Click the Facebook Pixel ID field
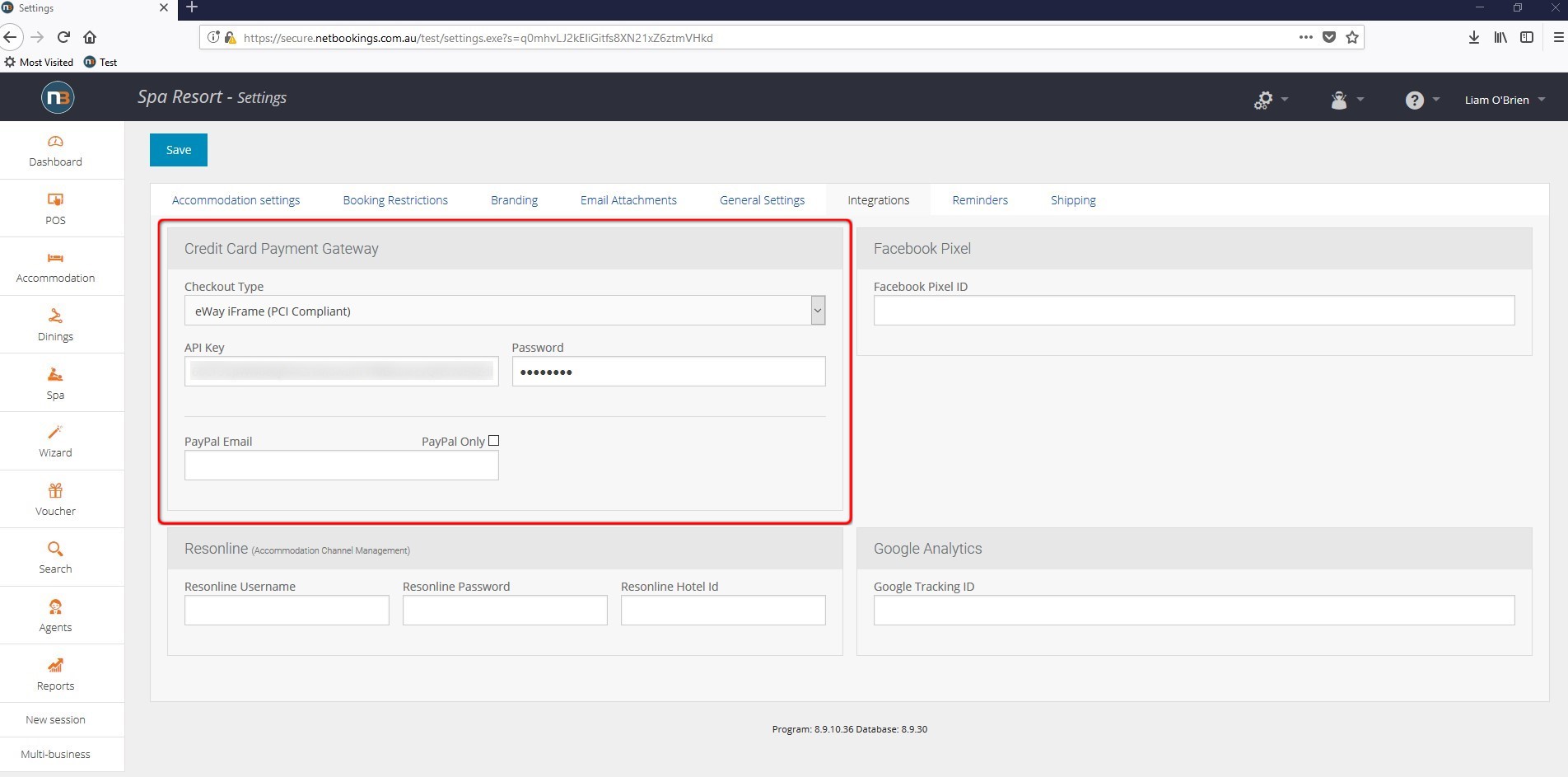Image resolution: width=1568 pixels, height=777 pixels. point(1194,310)
